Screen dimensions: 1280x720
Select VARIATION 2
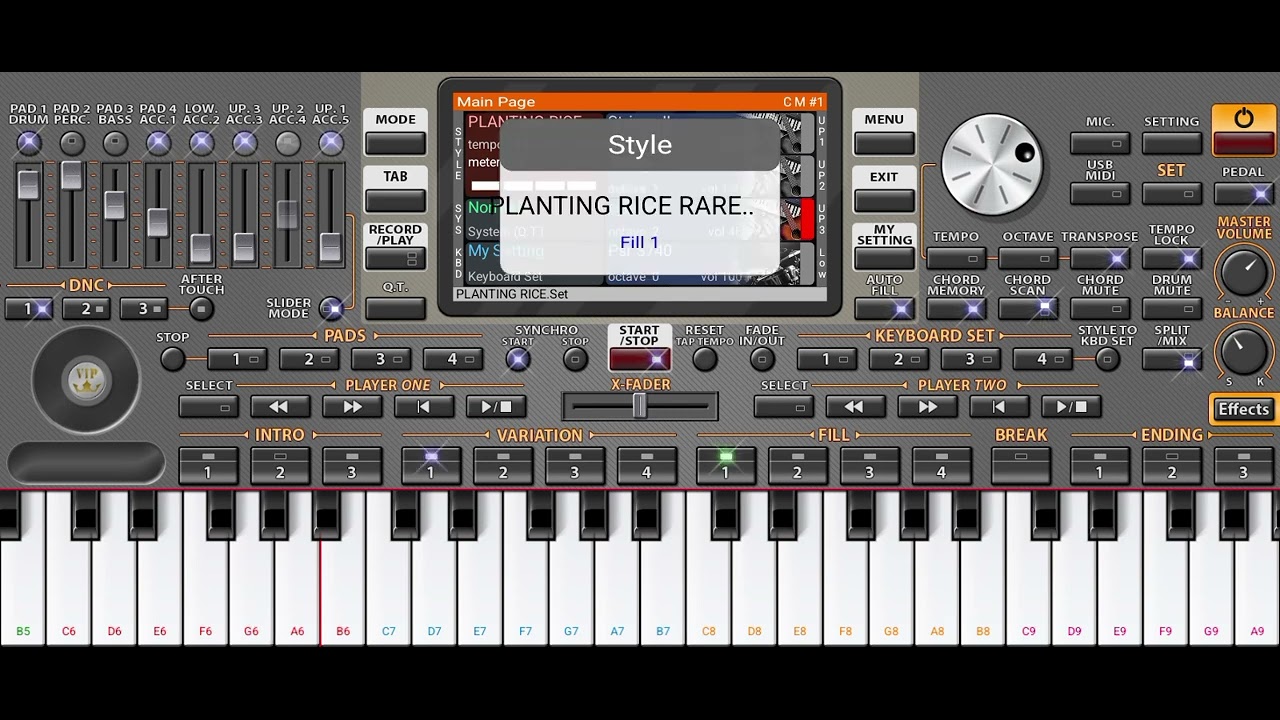(x=503, y=466)
